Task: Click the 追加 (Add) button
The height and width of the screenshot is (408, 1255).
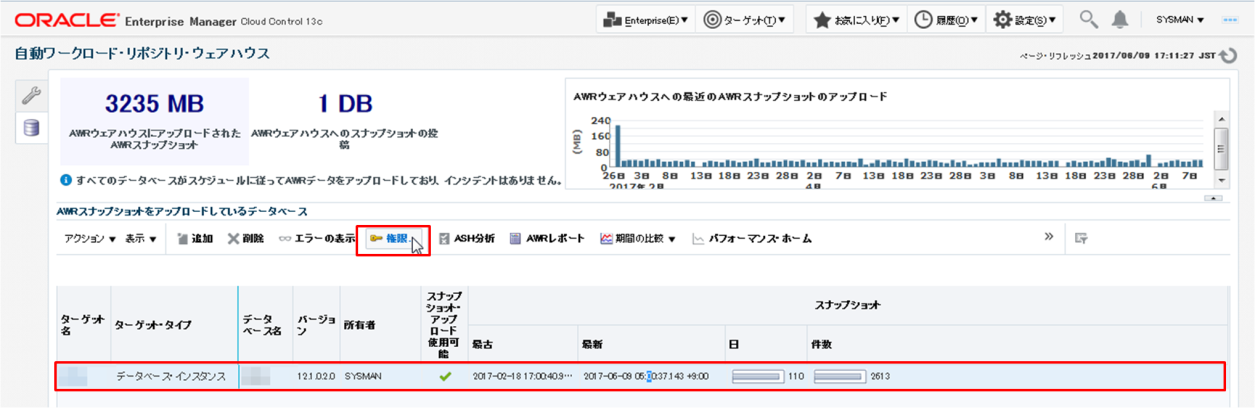Action: click(x=194, y=239)
